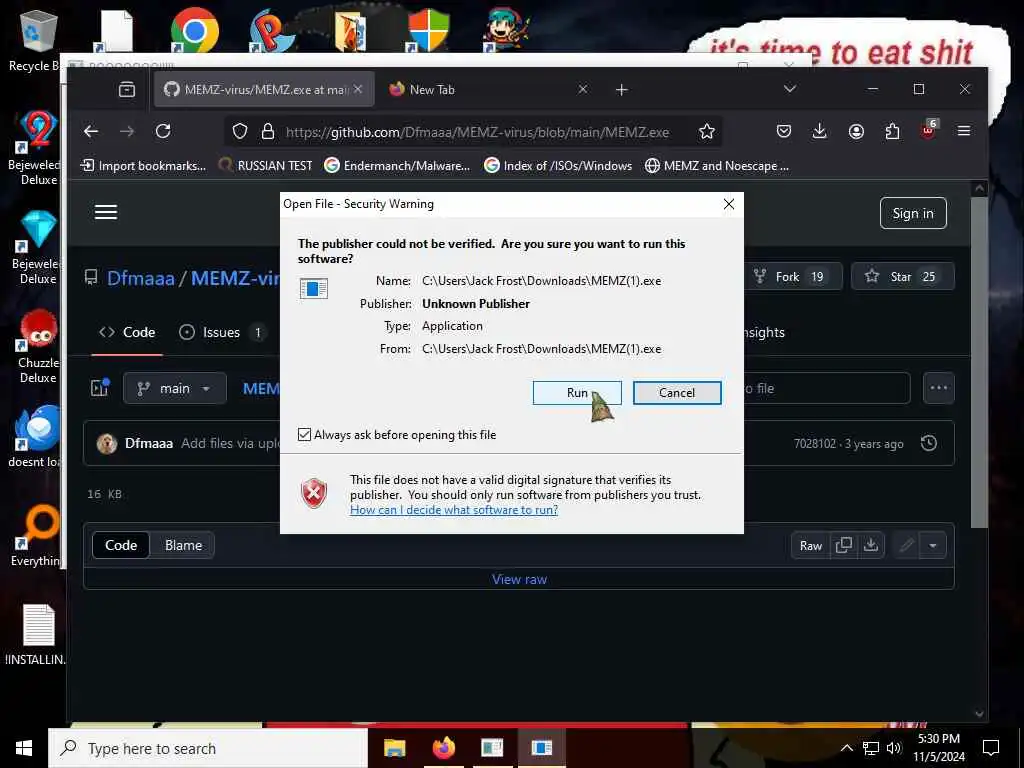
Task: Bookmark this page with the star icon
Action: (707, 131)
